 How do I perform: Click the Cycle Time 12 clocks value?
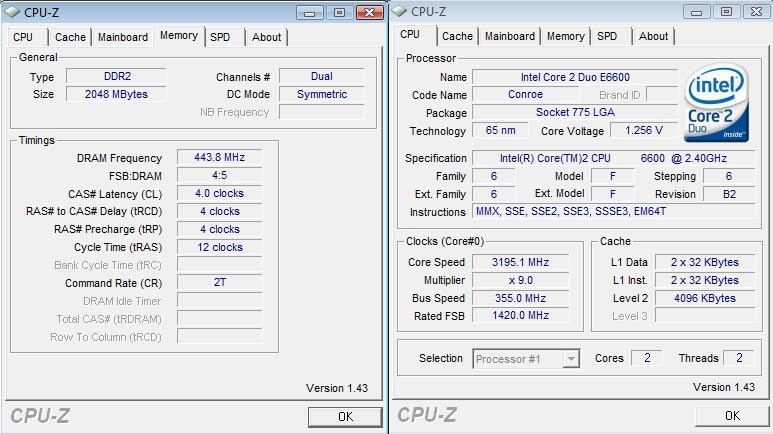[219, 247]
